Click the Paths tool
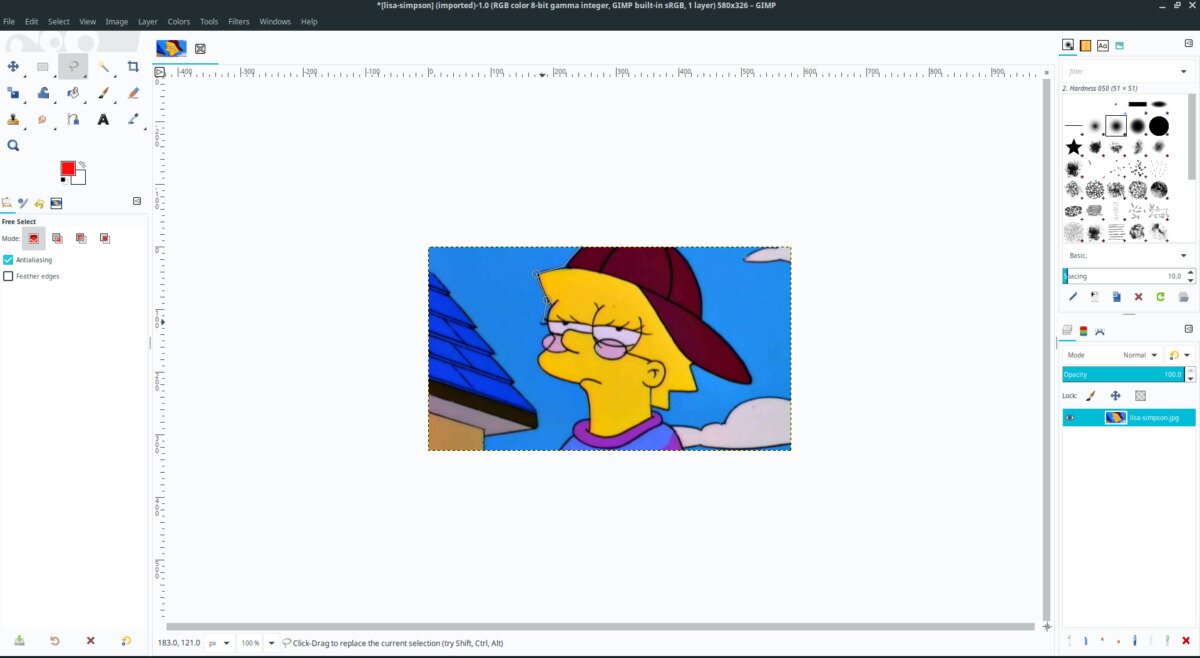Viewport: 1200px width, 658px height. 73,119
